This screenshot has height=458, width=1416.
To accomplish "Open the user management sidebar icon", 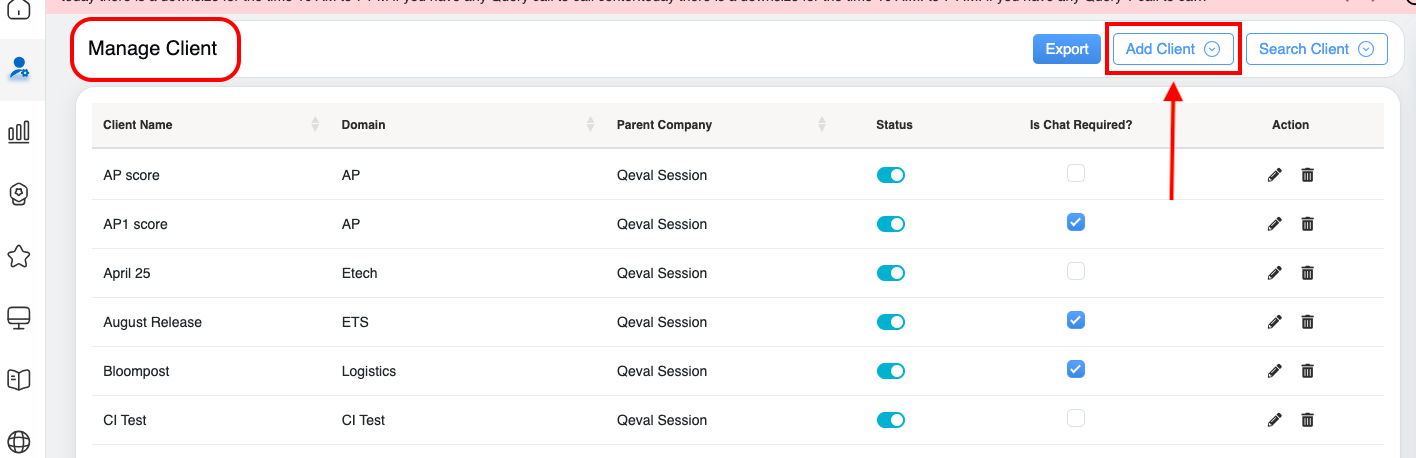I will 19,69.
